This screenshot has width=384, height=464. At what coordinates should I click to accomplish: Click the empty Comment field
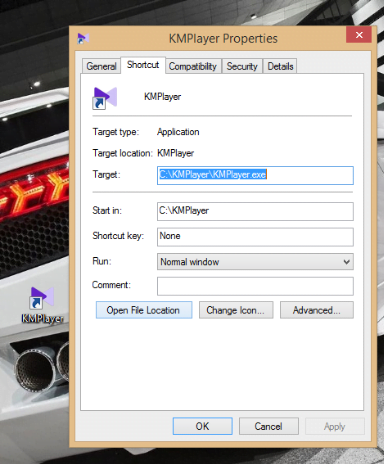(x=255, y=286)
